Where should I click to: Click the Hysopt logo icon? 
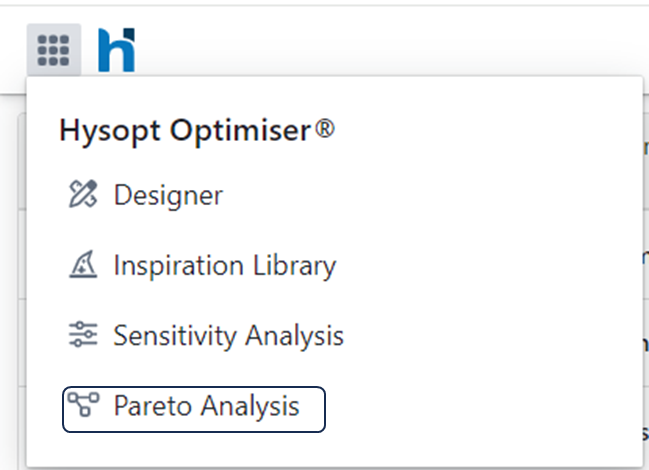click(116, 50)
